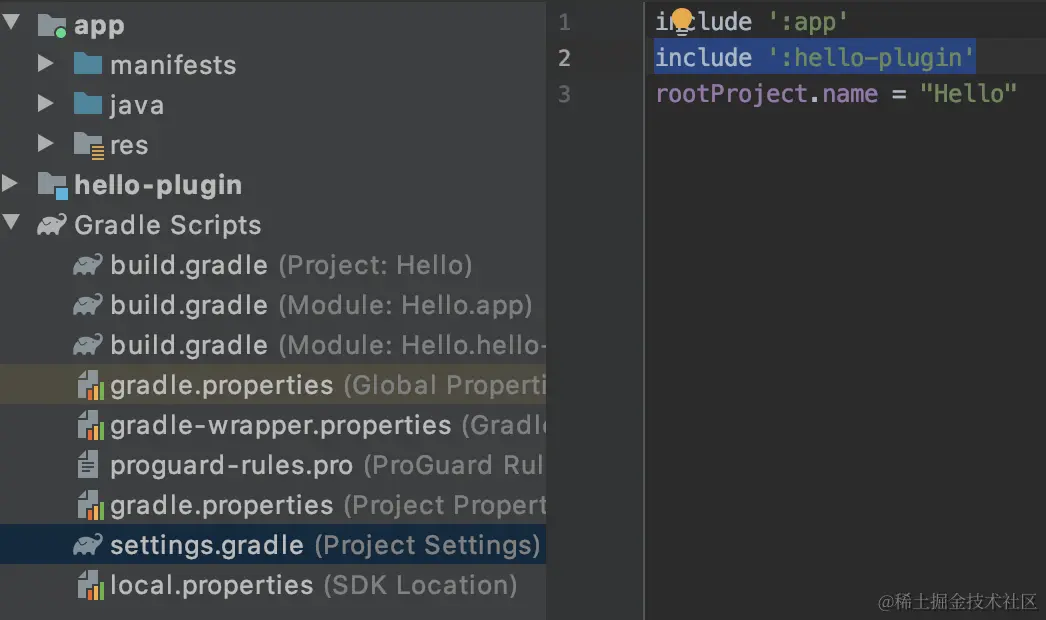
Task: Open build.gradle (Project: Hello)
Action: [189, 265]
